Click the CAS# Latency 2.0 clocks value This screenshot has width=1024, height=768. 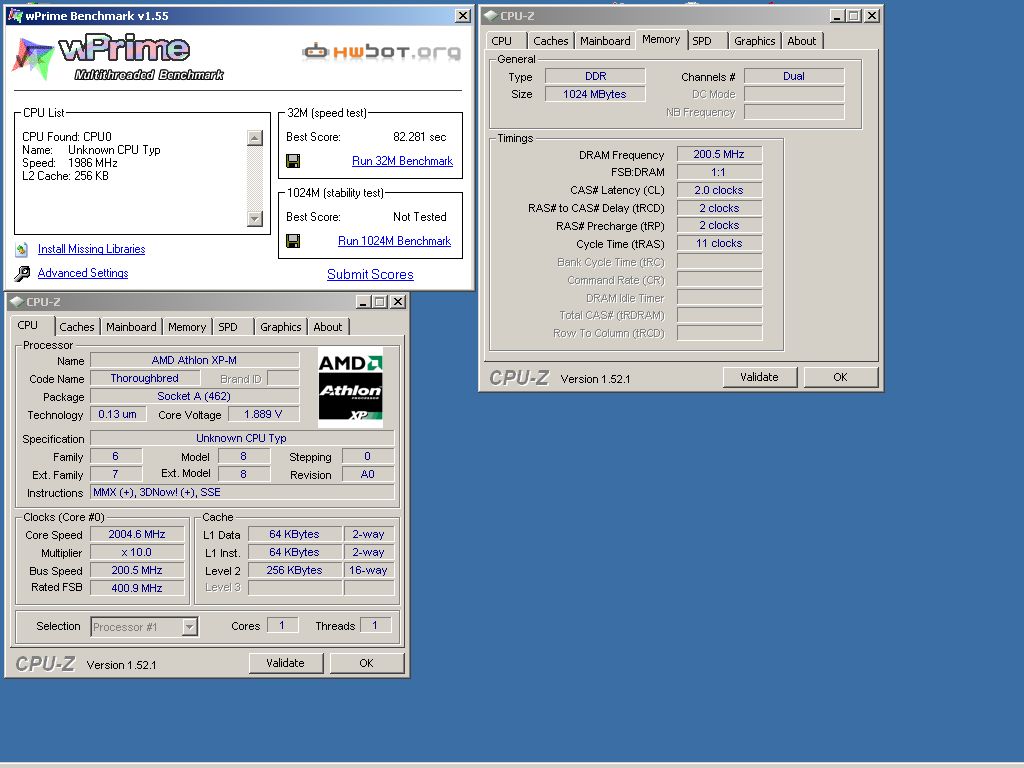click(719, 190)
